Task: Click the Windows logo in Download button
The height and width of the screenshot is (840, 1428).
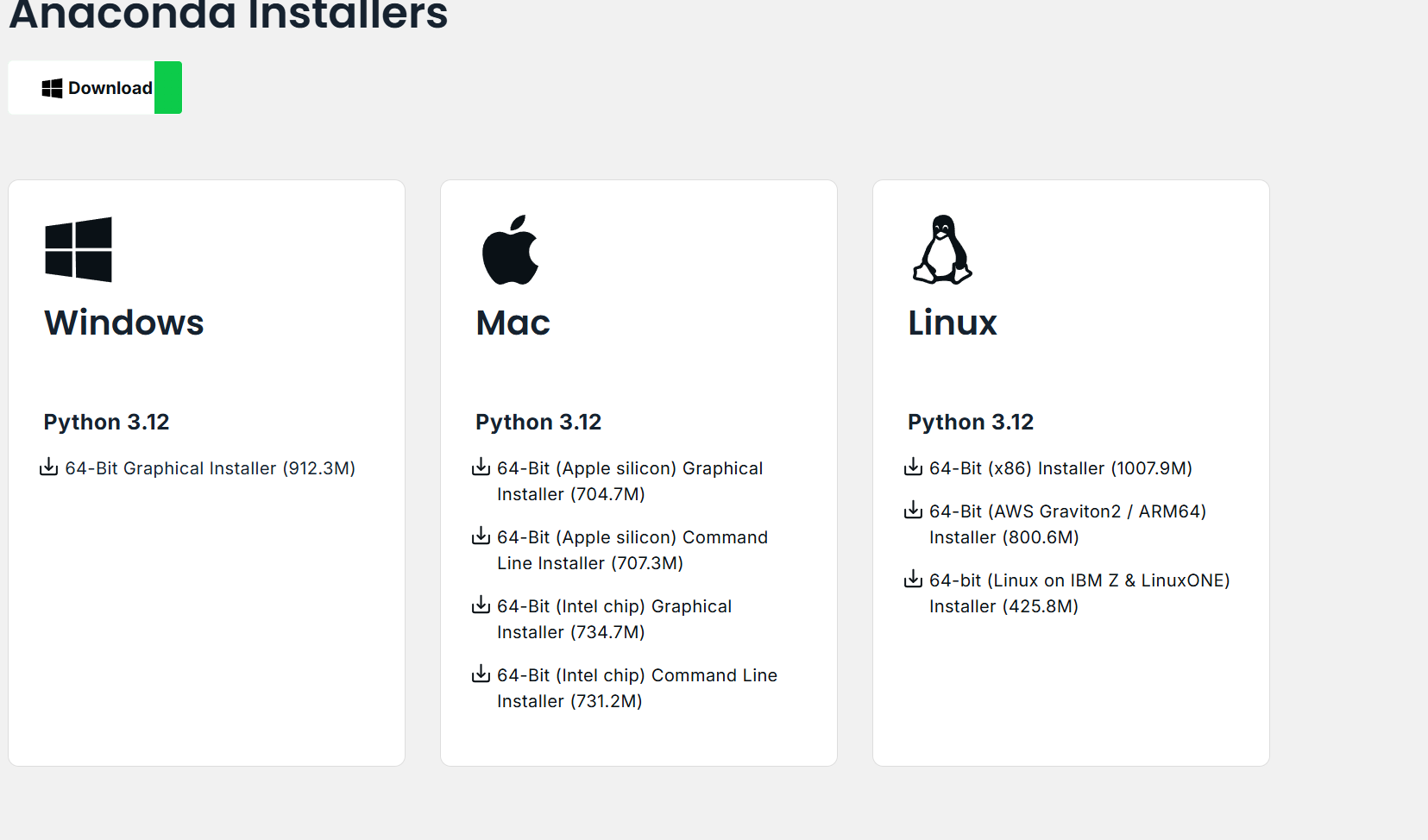Action: [52, 88]
